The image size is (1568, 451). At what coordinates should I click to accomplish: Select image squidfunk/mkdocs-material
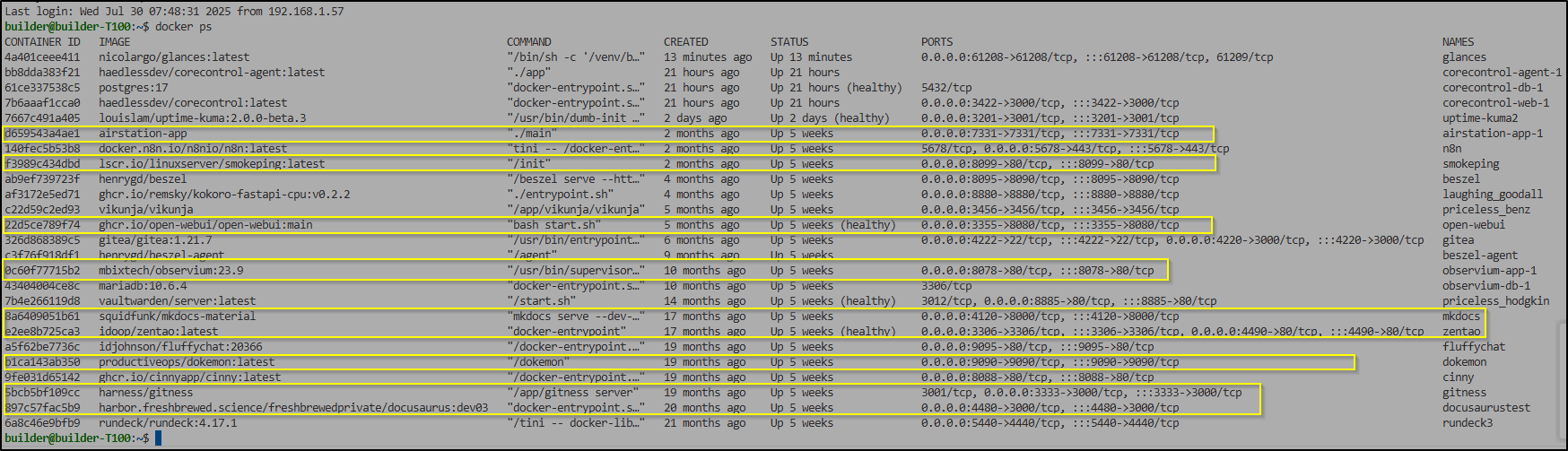178,317
